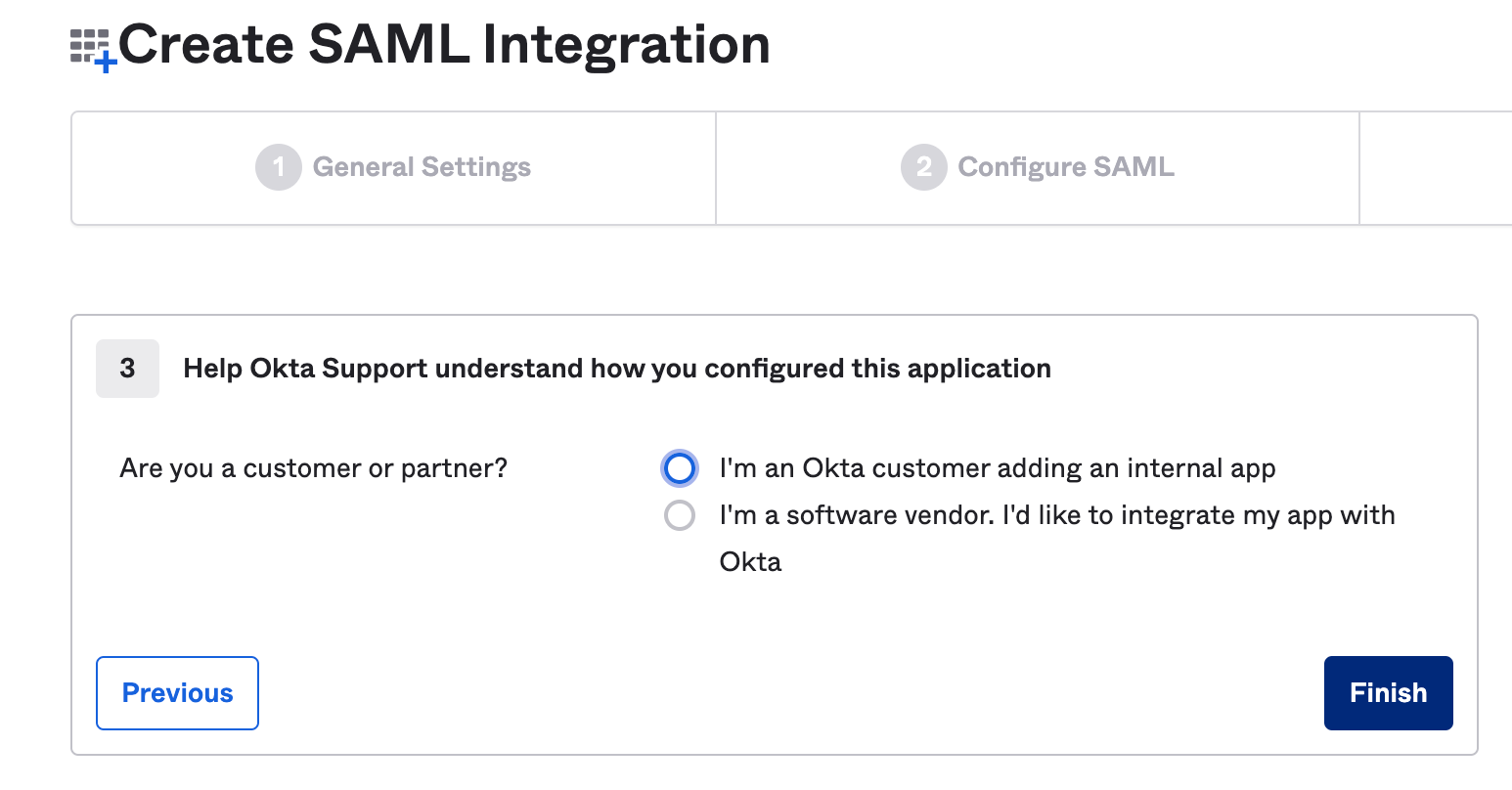Go back with the Previous button
The height and width of the screenshot is (790, 1512).
pos(177,693)
